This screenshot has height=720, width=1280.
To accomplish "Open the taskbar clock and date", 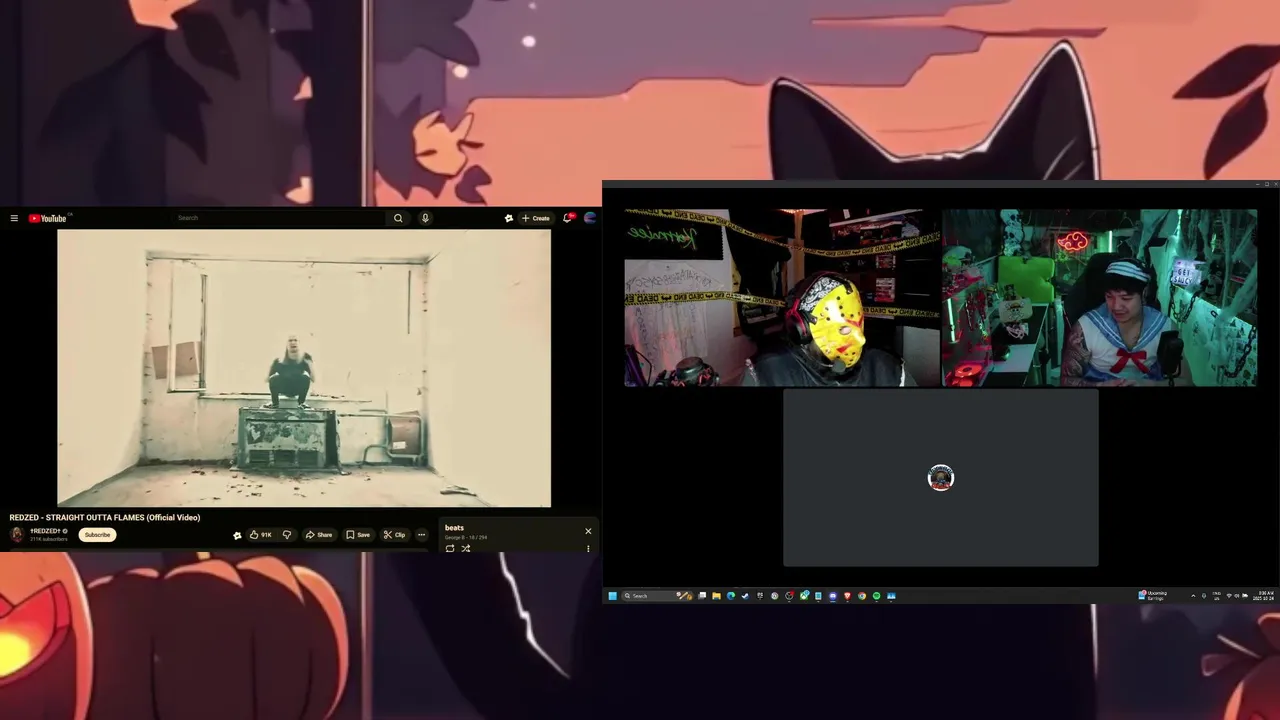I will point(1265,596).
